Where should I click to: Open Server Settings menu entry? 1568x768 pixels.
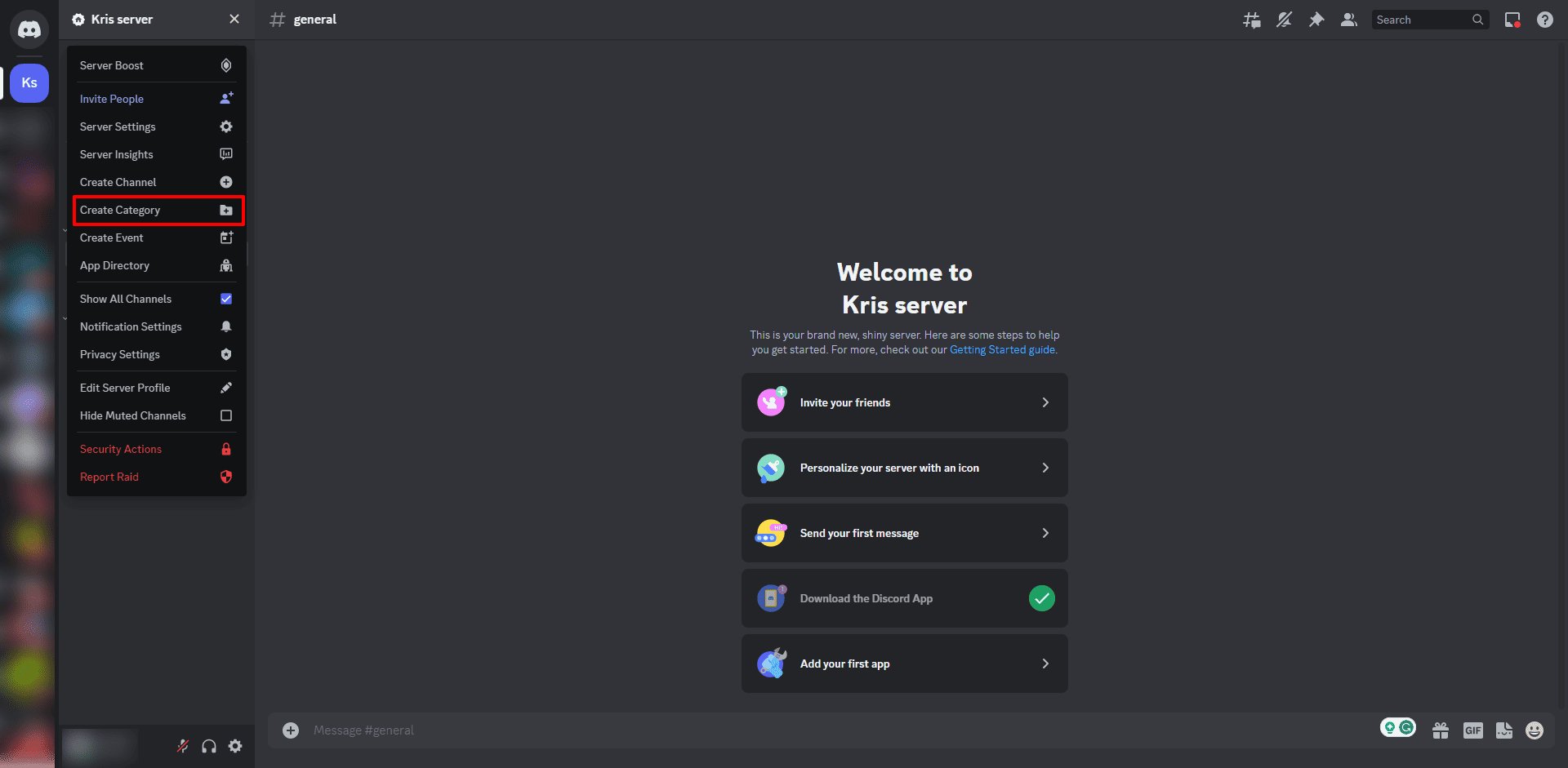[x=156, y=127]
